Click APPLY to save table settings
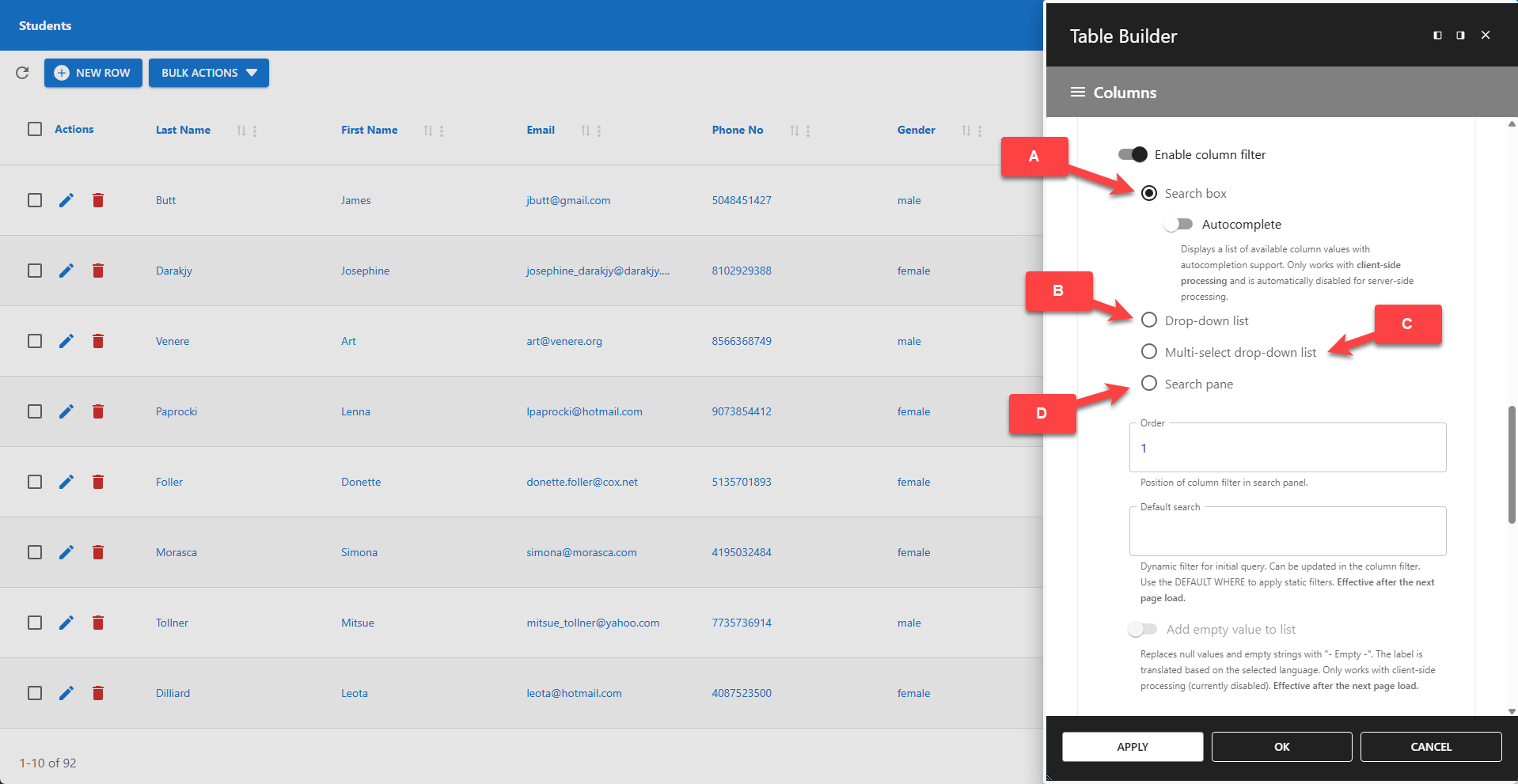The height and width of the screenshot is (784, 1518). [x=1132, y=746]
